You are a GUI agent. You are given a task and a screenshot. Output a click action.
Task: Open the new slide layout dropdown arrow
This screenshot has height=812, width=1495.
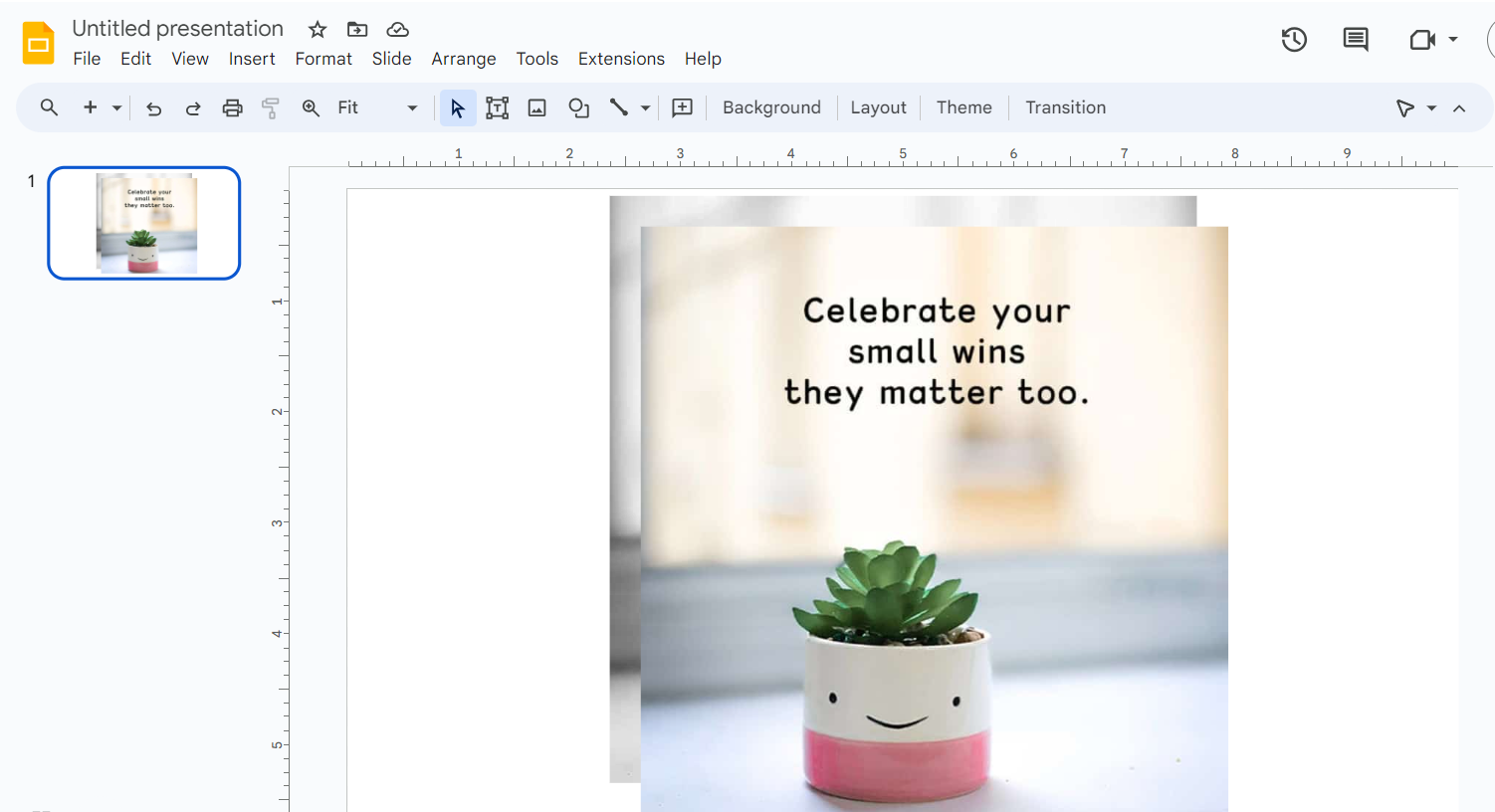click(x=116, y=107)
